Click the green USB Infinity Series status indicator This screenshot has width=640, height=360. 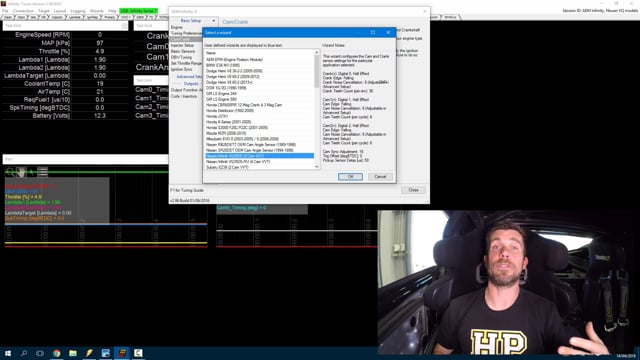coord(138,11)
